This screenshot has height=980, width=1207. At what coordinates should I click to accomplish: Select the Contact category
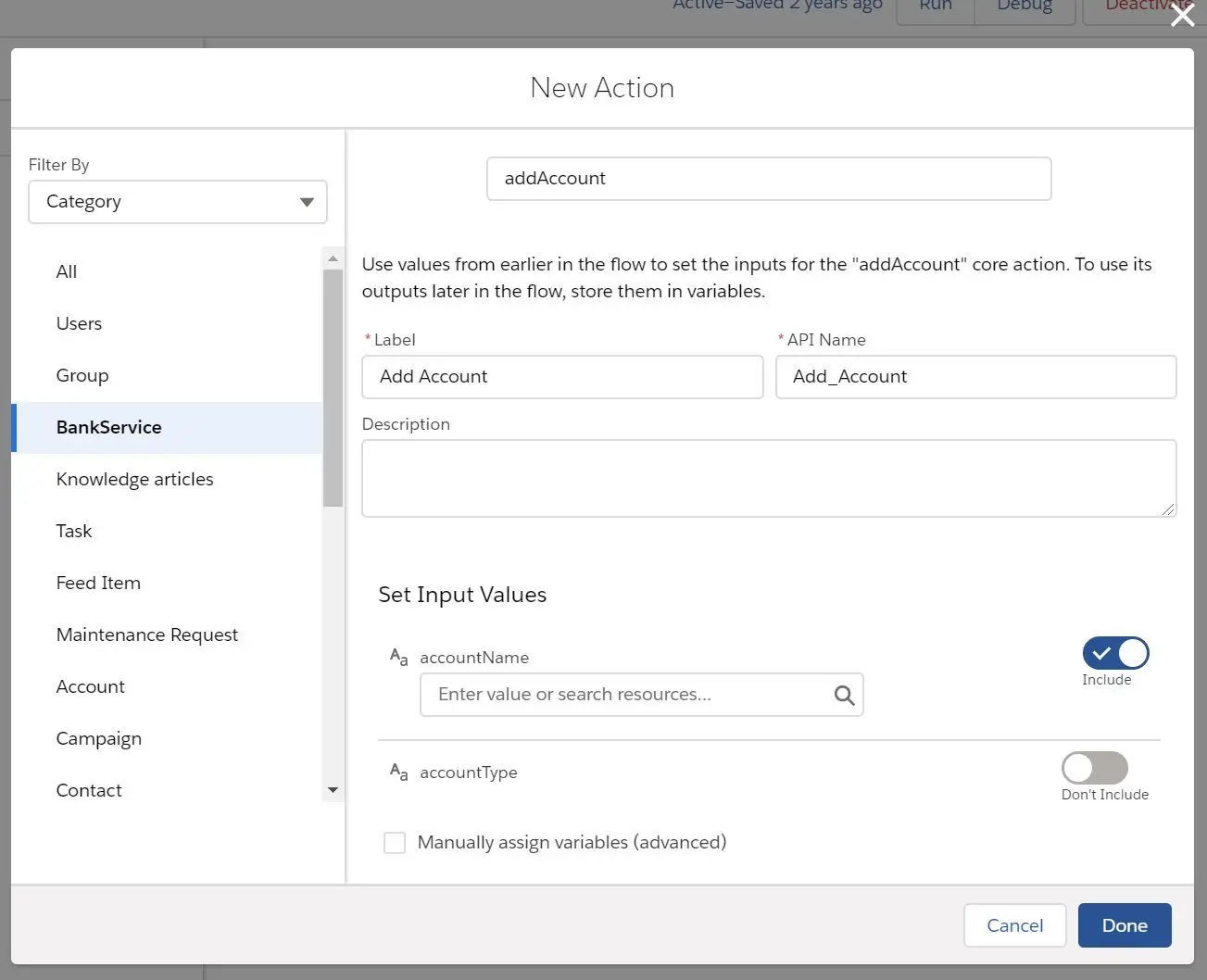coord(167,790)
